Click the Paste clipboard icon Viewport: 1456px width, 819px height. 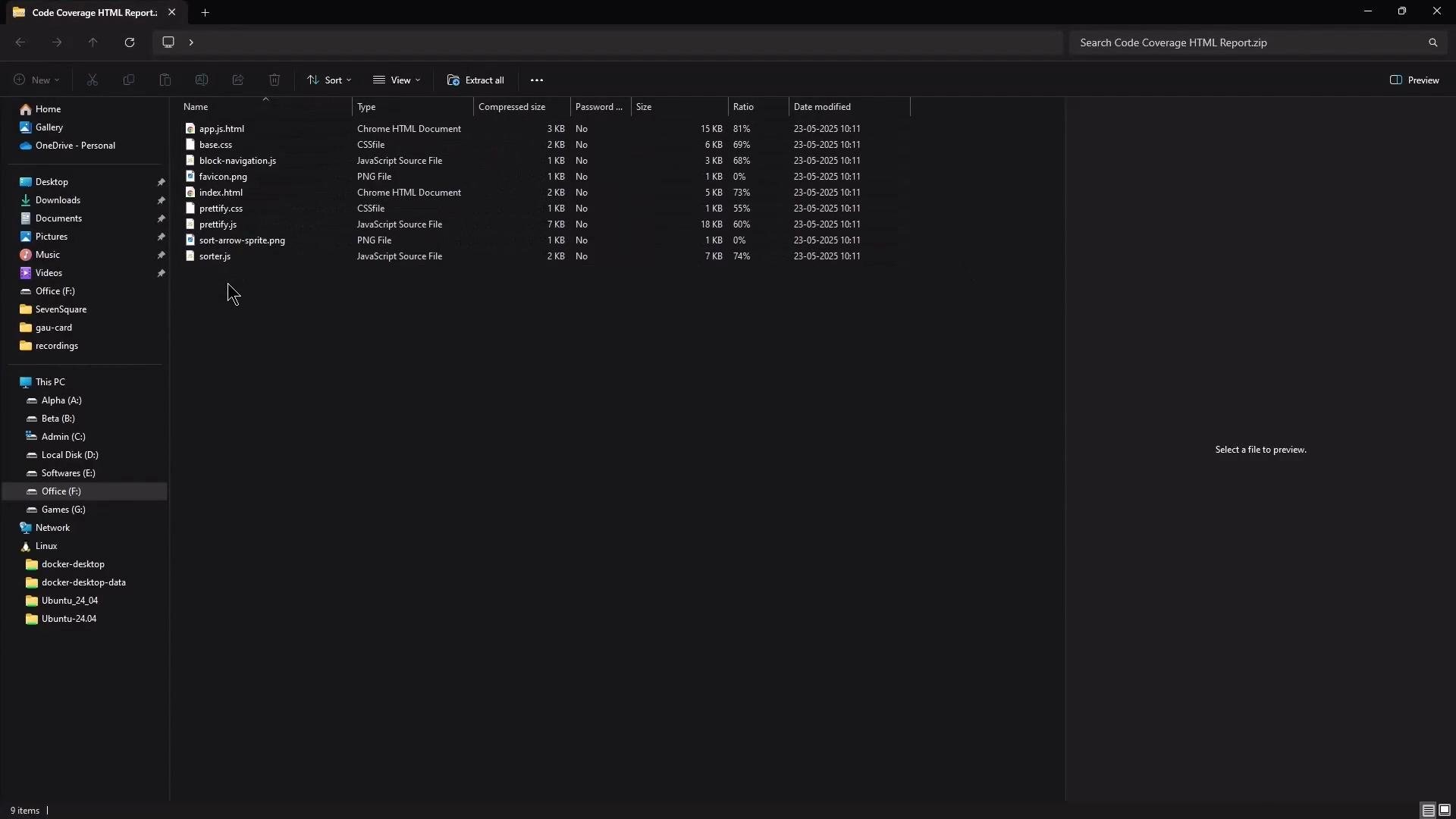pyautogui.click(x=165, y=80)
